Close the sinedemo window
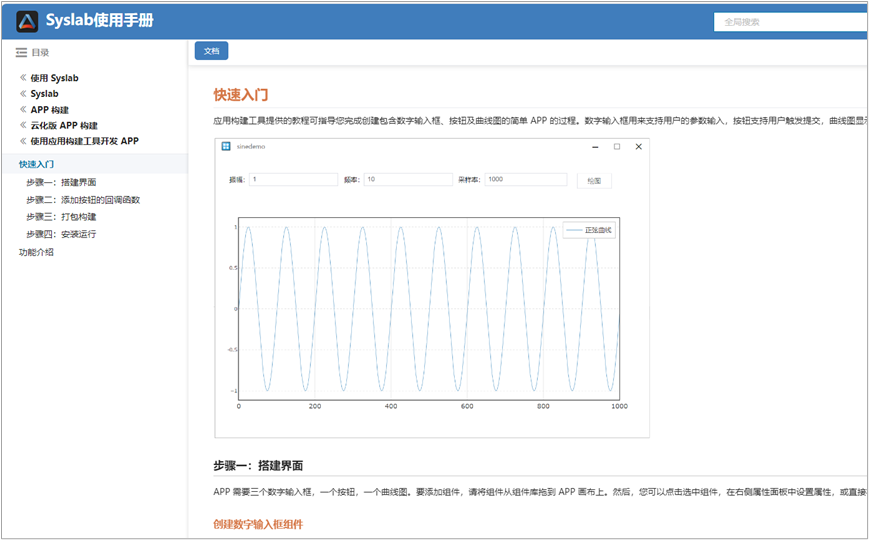Screen dimensions: 869x540 (638, 146)
